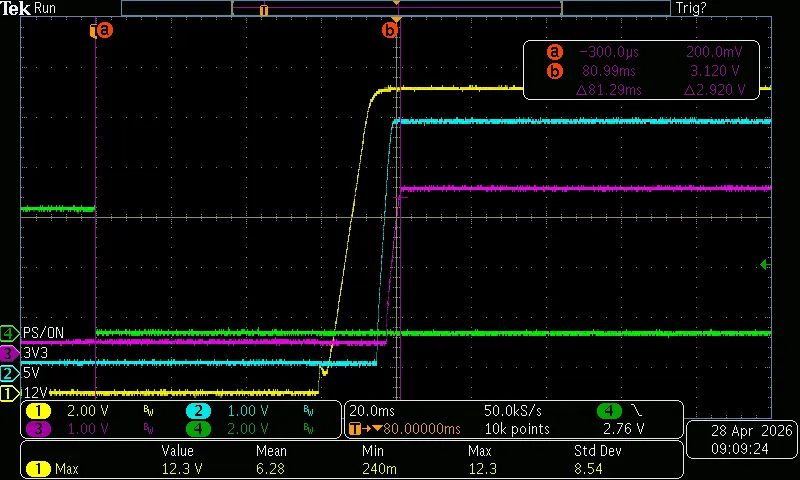800x480 pixels.
Task: Click cursor b time 80.99ms
Action: click(x=609, y=71)
